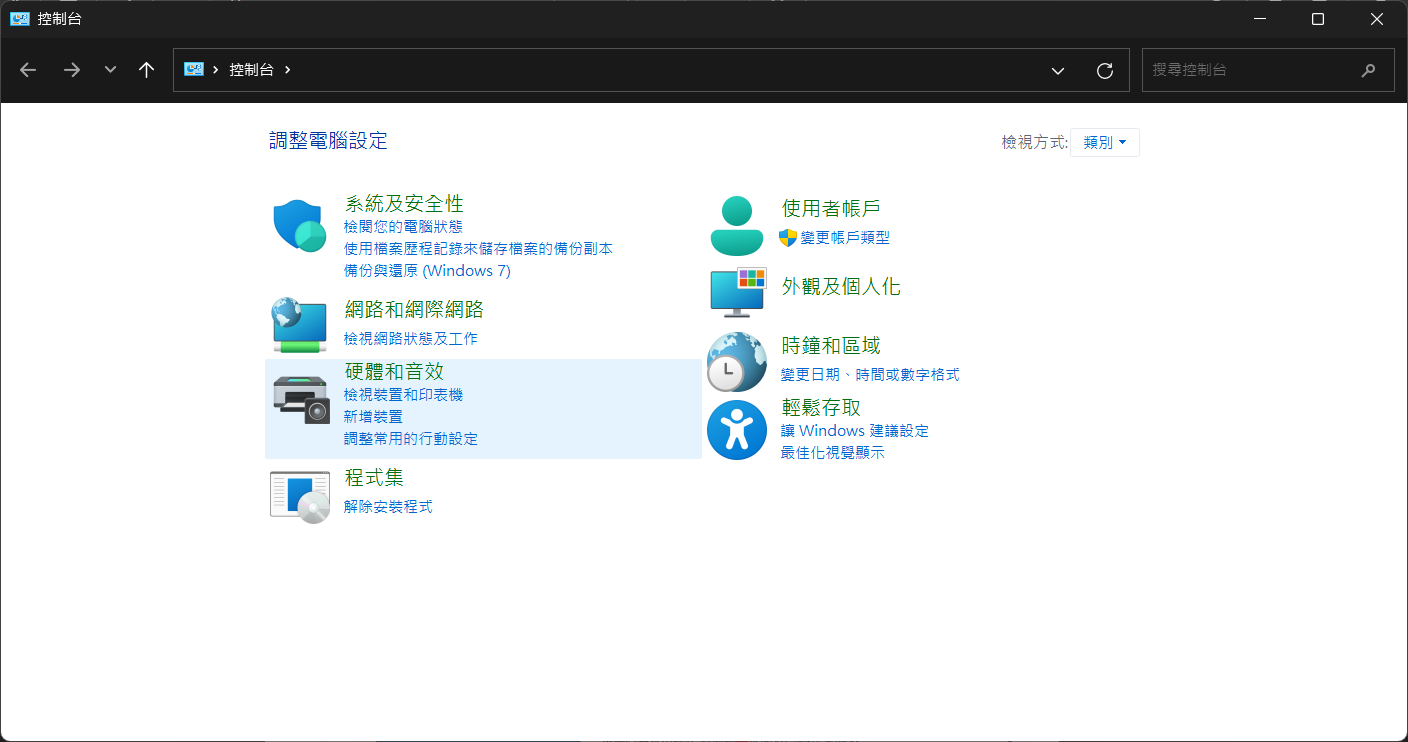Open the 輕鬆存取 accessibility icon
This screenshot has width=1408, height=742.
click(737, 430)
